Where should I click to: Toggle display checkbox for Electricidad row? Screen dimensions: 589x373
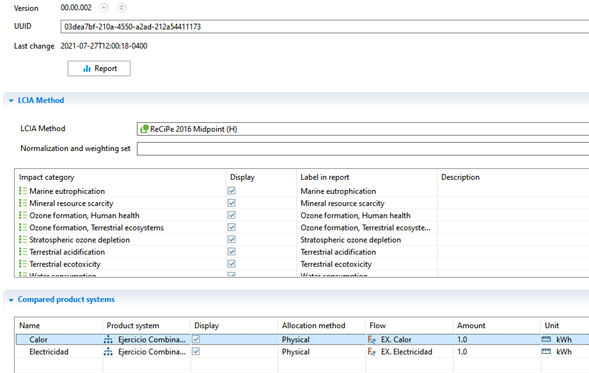[196, 351]
